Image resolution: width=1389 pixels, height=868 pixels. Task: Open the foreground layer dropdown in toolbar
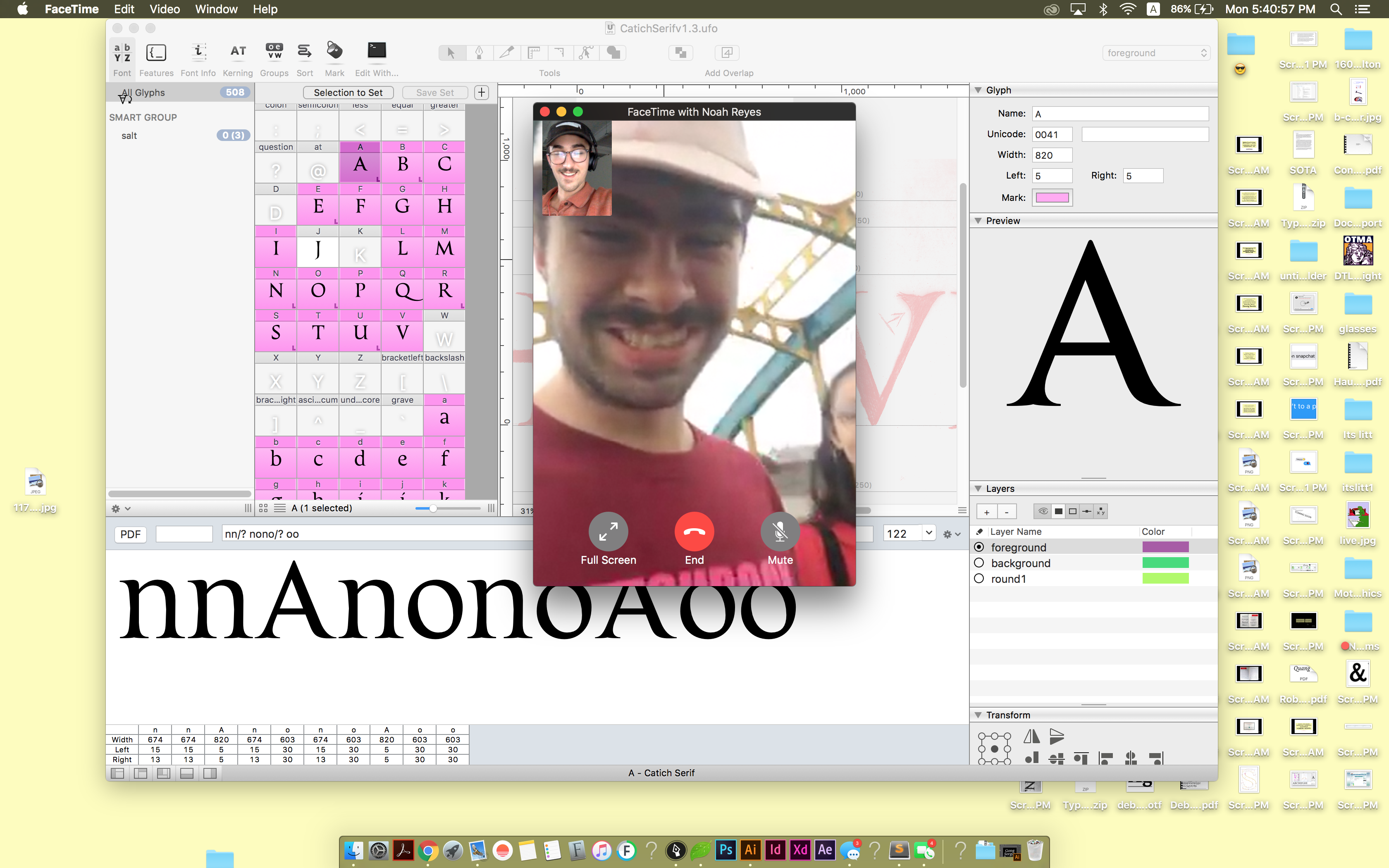point(1156,53)
